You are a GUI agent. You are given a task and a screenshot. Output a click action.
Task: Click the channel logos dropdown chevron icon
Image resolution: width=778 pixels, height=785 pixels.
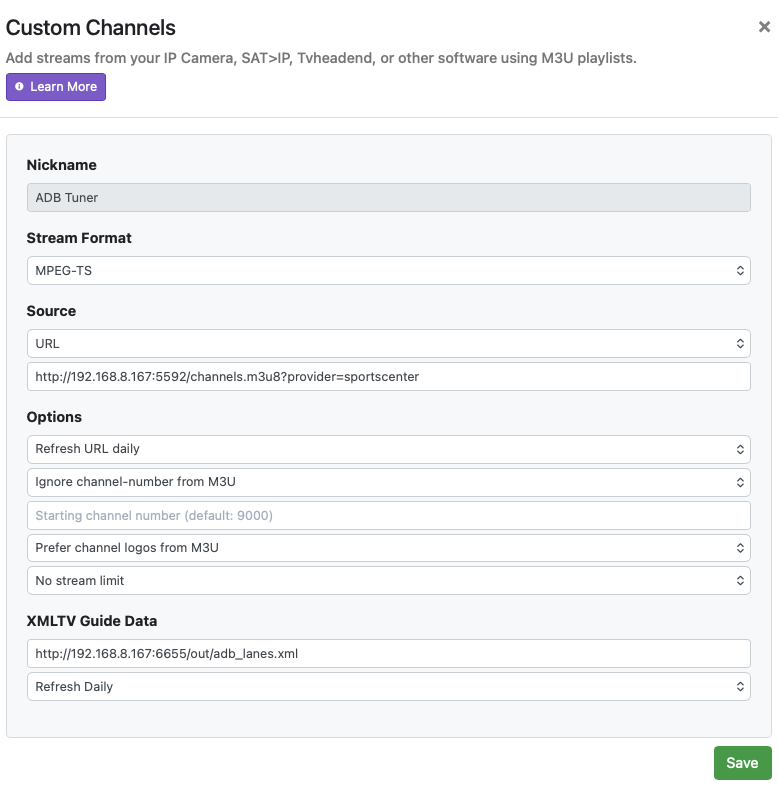coord(740,548)
